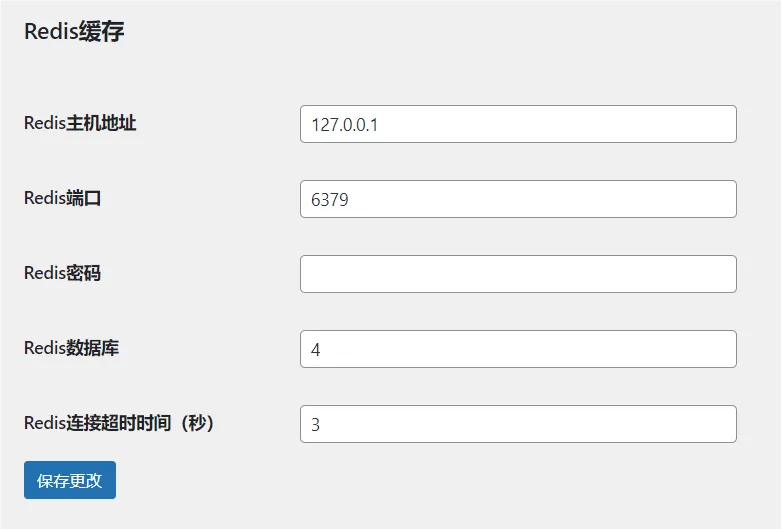Click the Redis连接超时时间（秒）label

tap(119, 423)
